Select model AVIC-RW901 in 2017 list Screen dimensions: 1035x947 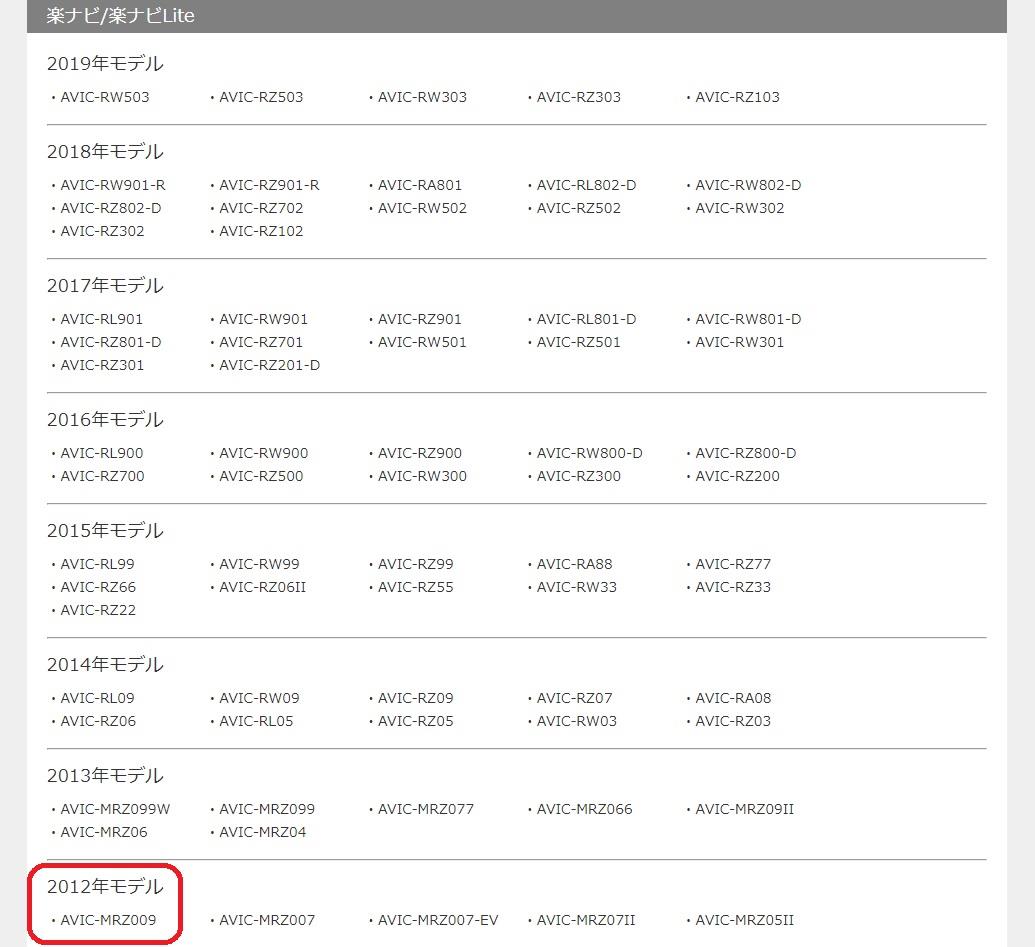[x=263, y=319]
